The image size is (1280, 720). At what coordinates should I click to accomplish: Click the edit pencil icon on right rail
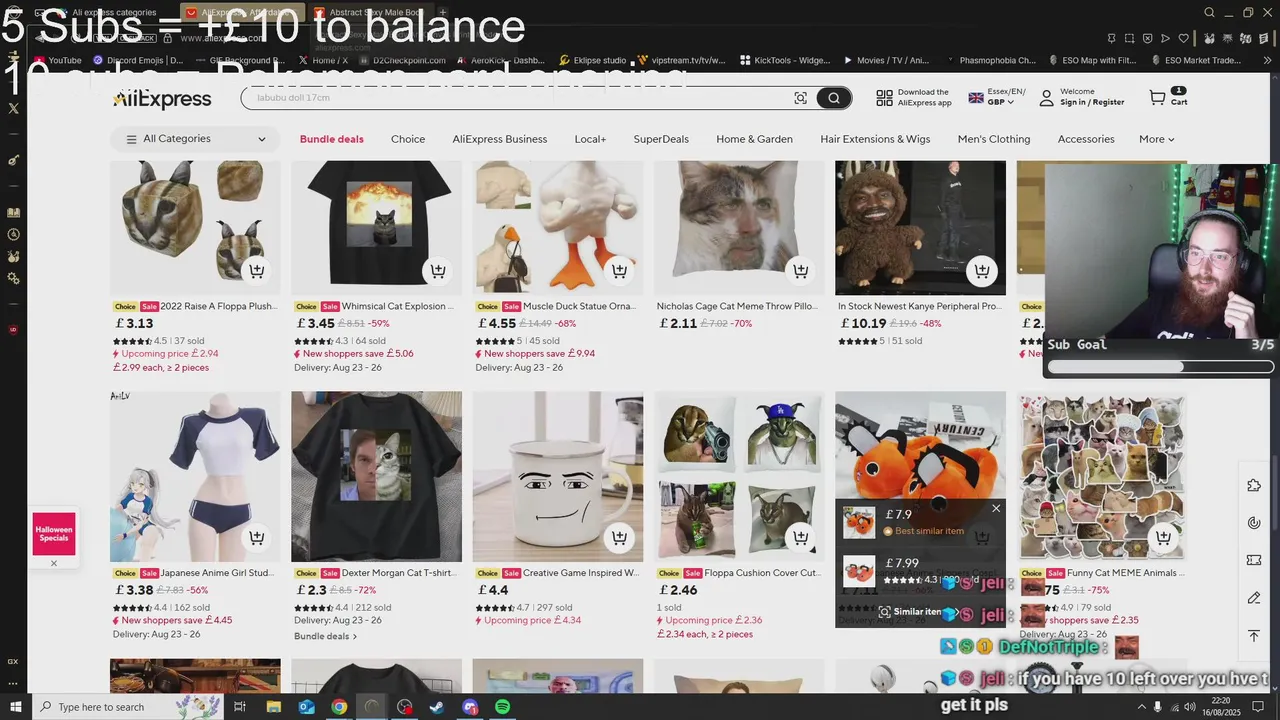point(1254,598)
